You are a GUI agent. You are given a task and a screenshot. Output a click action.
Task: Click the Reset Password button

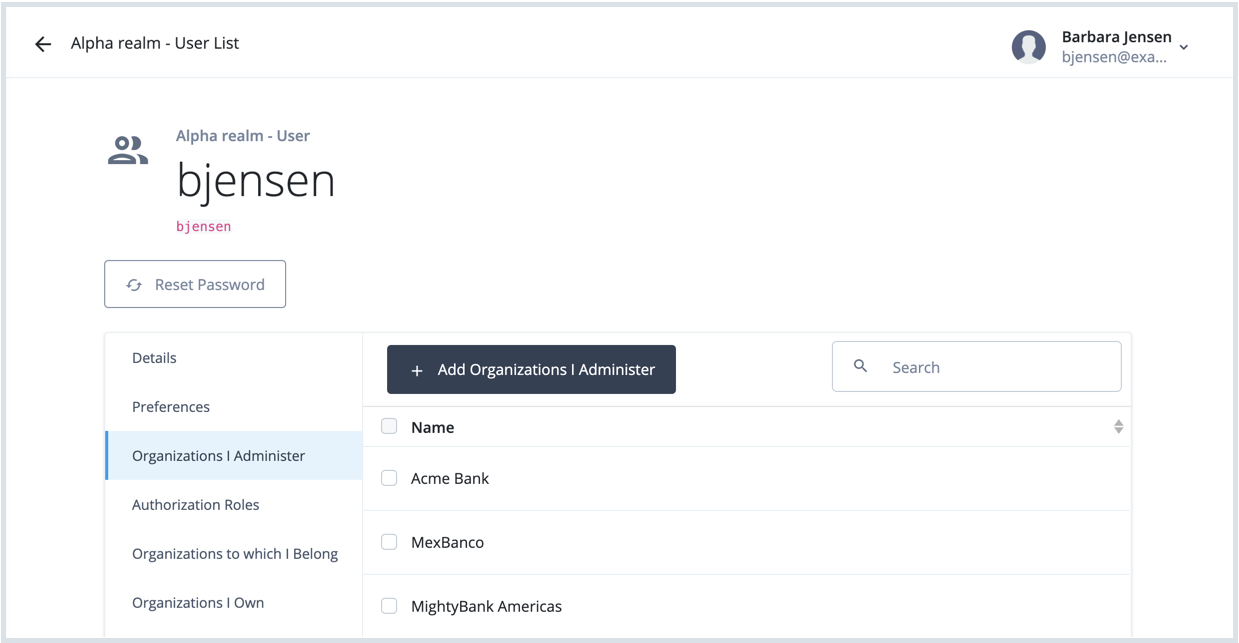195,284
